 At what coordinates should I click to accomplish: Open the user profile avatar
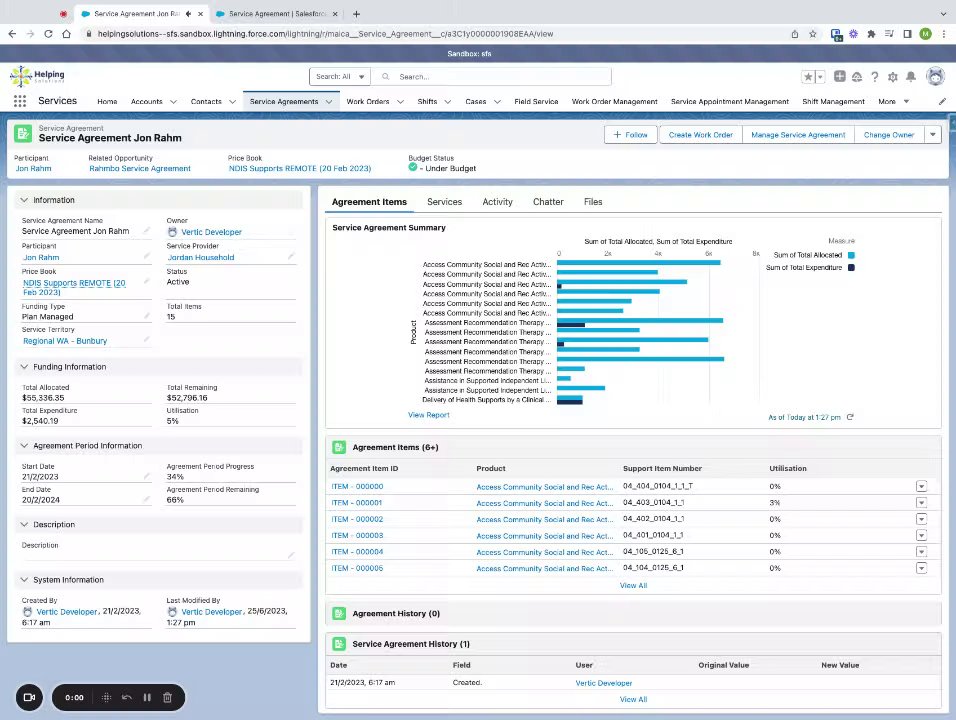click(x=935, y=76)
